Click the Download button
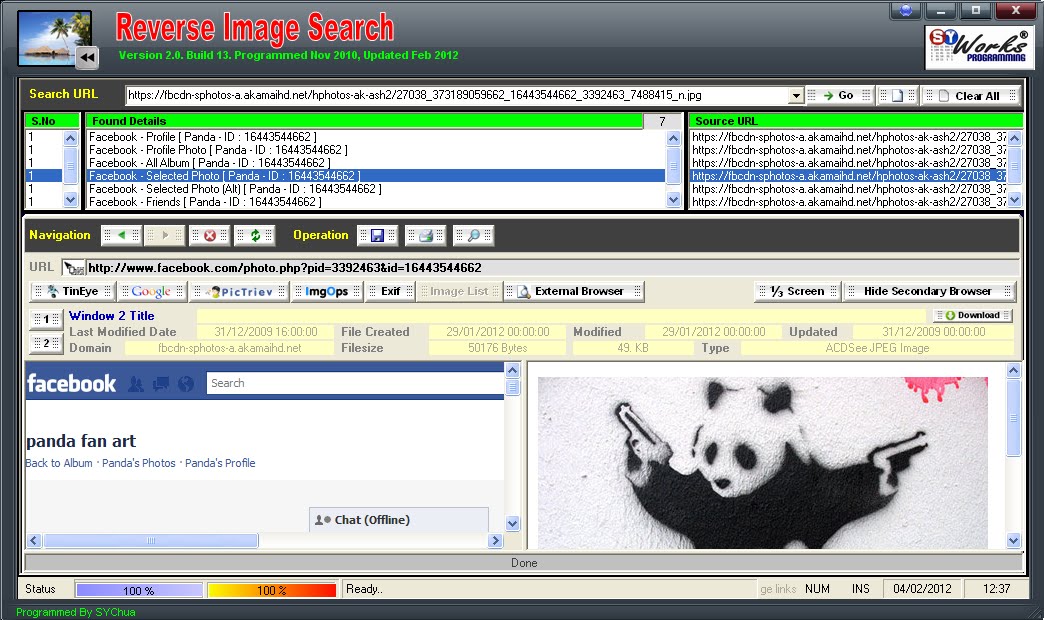Image resolution: width=1044 pixels, height=620 pixels. [973, 315]
